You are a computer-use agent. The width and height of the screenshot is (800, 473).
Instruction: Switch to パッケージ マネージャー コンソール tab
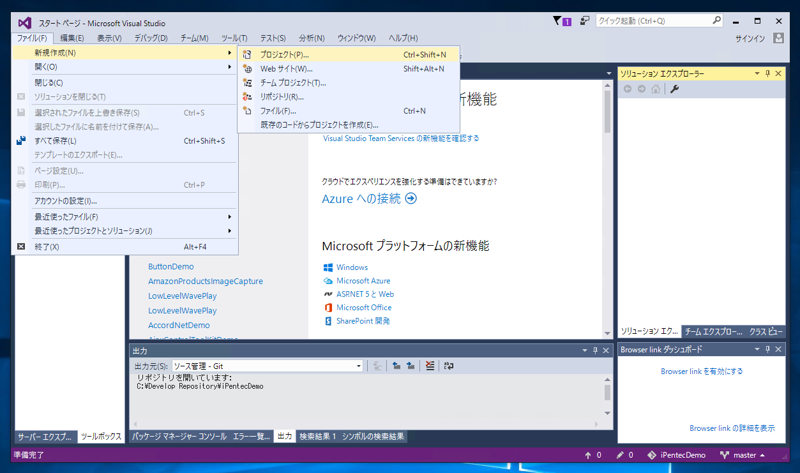pos(179,436)
